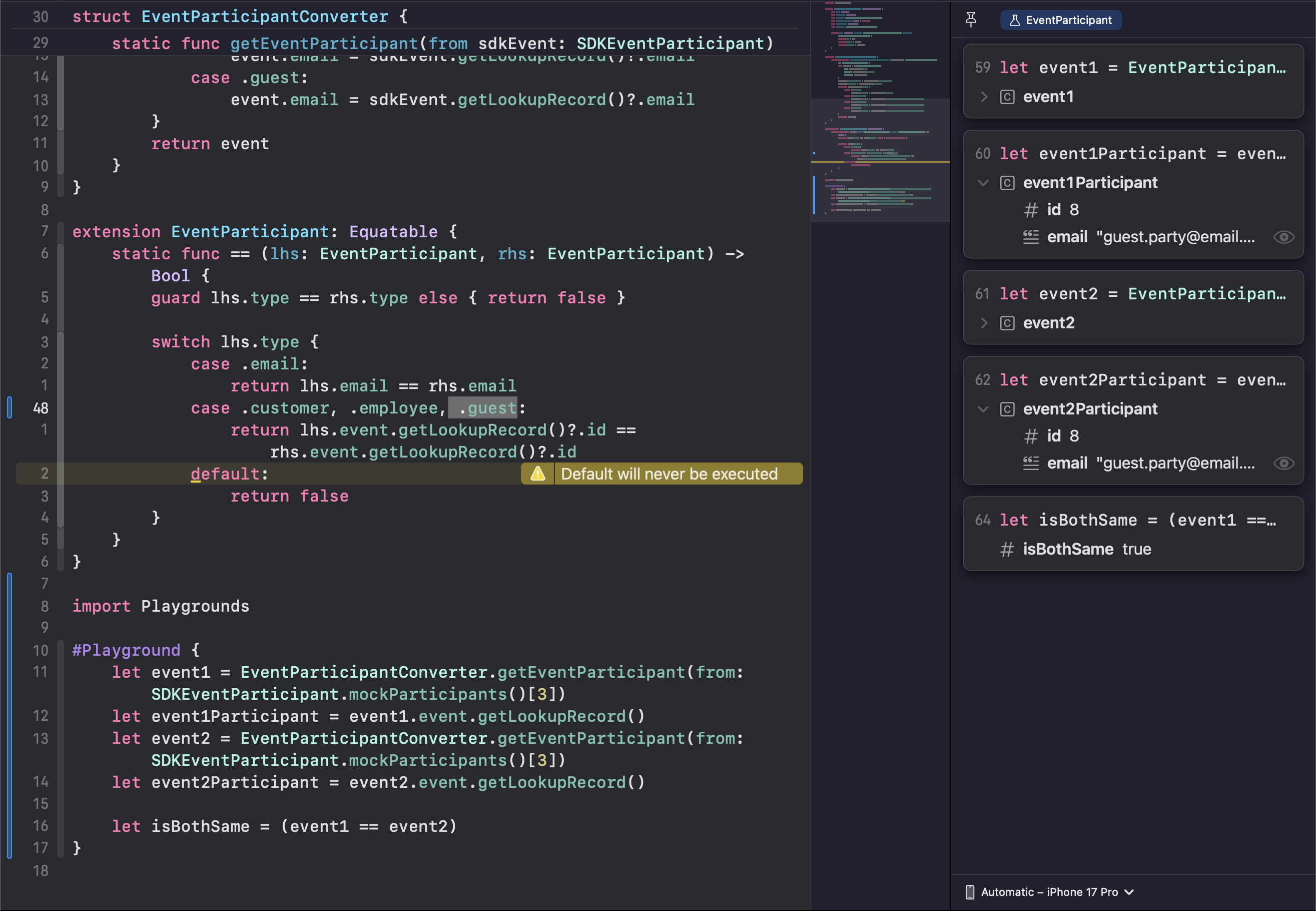1316x911 pixels.
Task: Click the hash icon beside isBothSame true
Action: point(1007,550)
